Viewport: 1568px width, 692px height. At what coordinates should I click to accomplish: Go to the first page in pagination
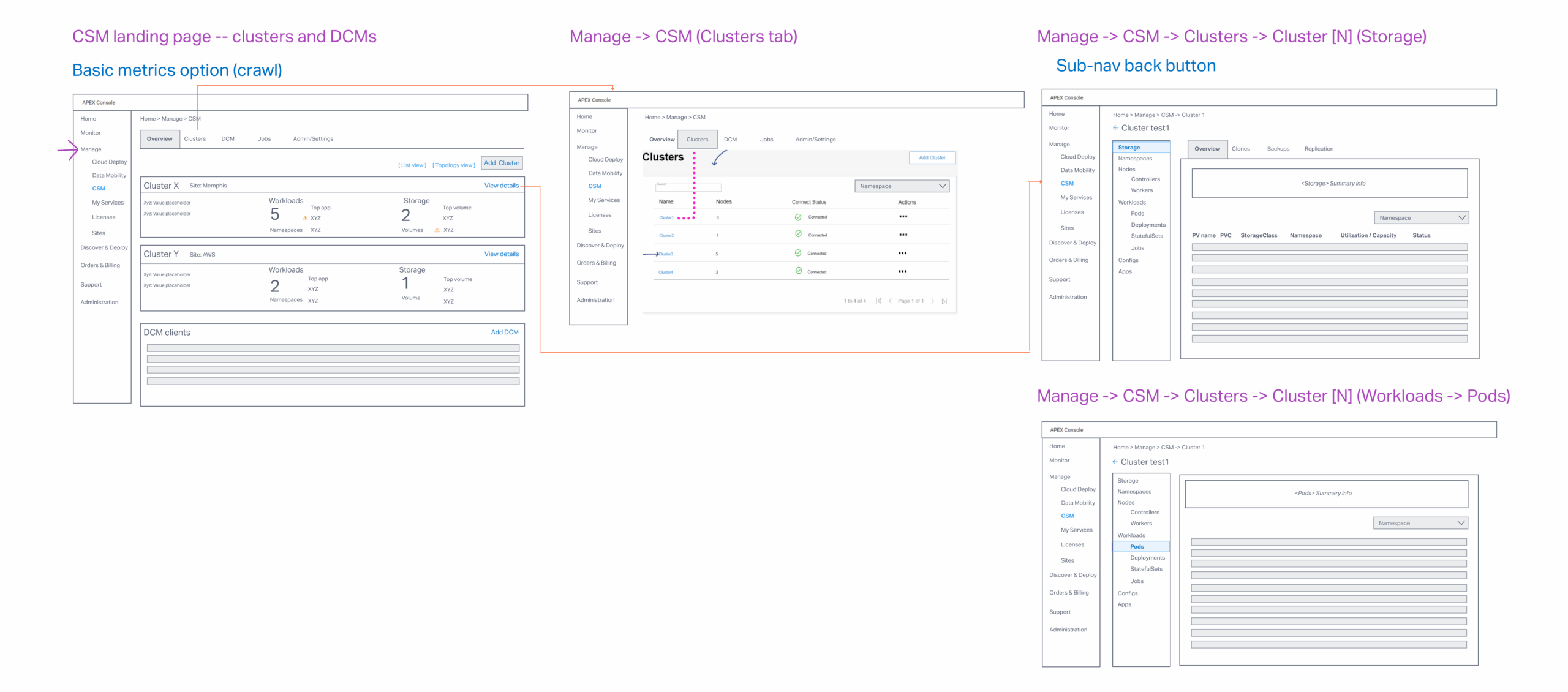tap(878, 301)
